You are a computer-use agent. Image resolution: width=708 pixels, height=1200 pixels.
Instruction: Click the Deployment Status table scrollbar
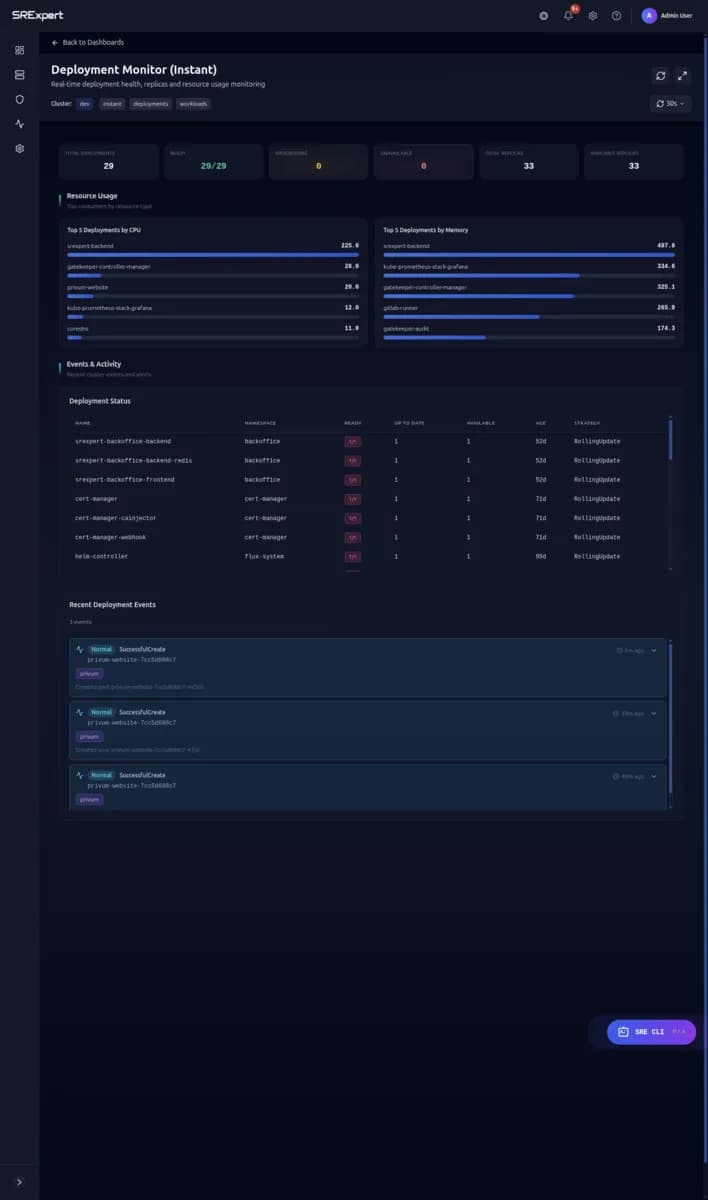[x=671, y=440]
